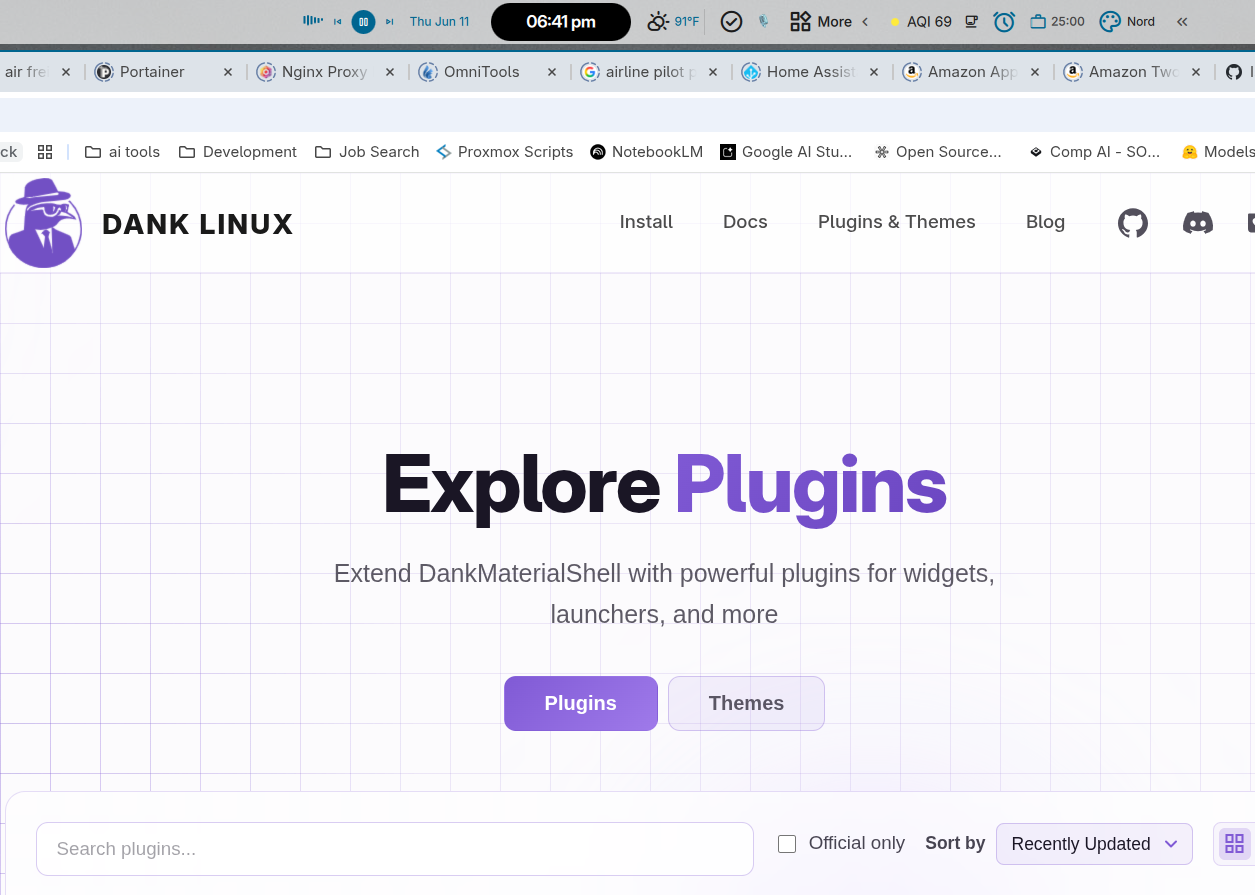This screenshot has width=1255, height=895.
Task: Close the Portainer tab
Action: 228,72
